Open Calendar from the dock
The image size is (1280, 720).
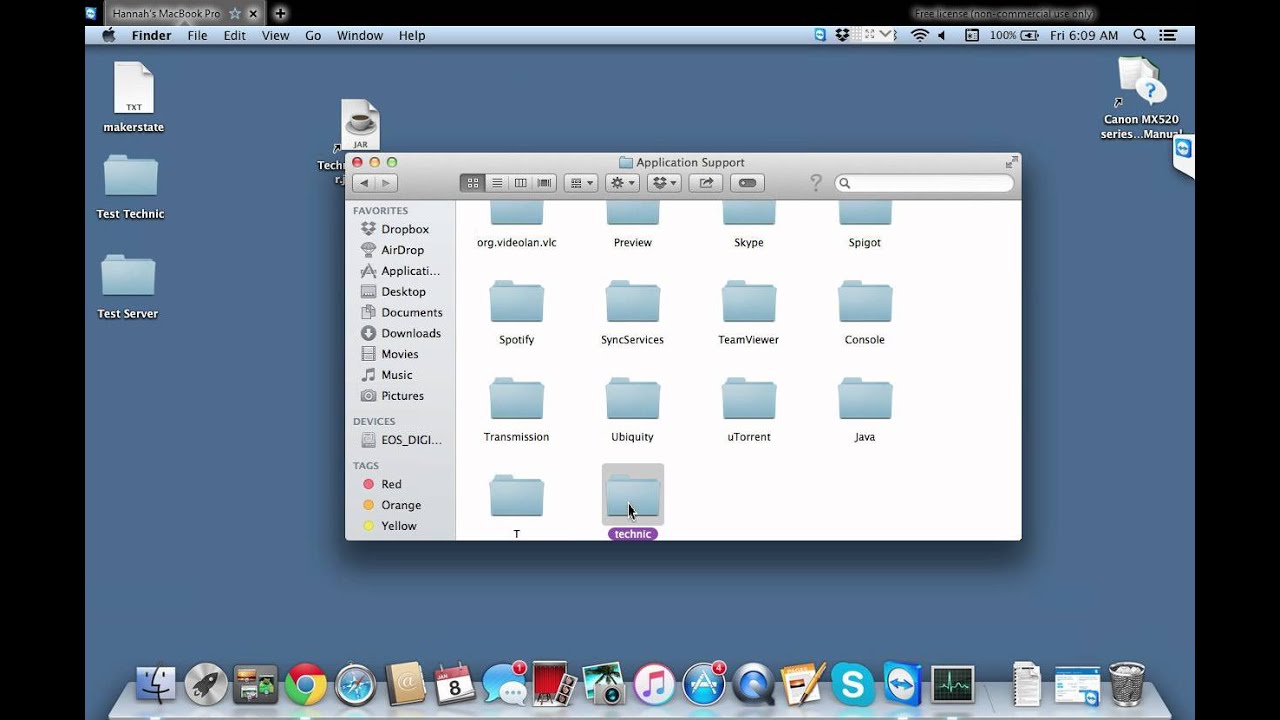tap(455, 684)
